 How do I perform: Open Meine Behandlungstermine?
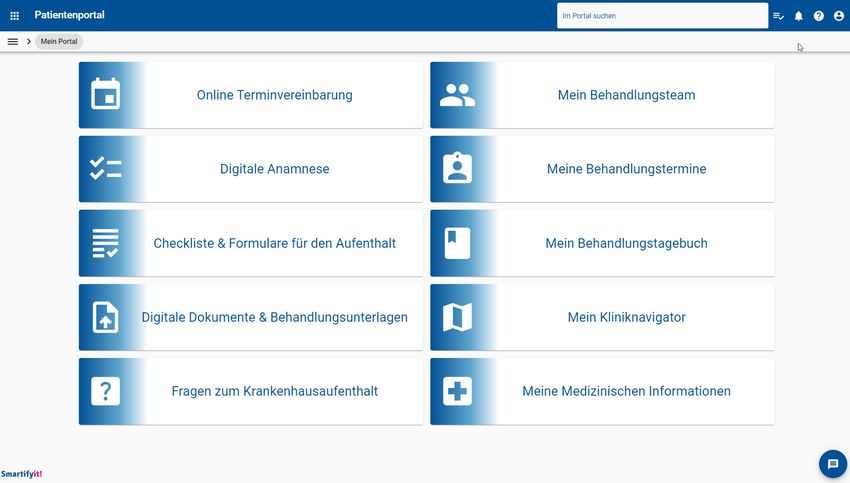tap(626, 169)
